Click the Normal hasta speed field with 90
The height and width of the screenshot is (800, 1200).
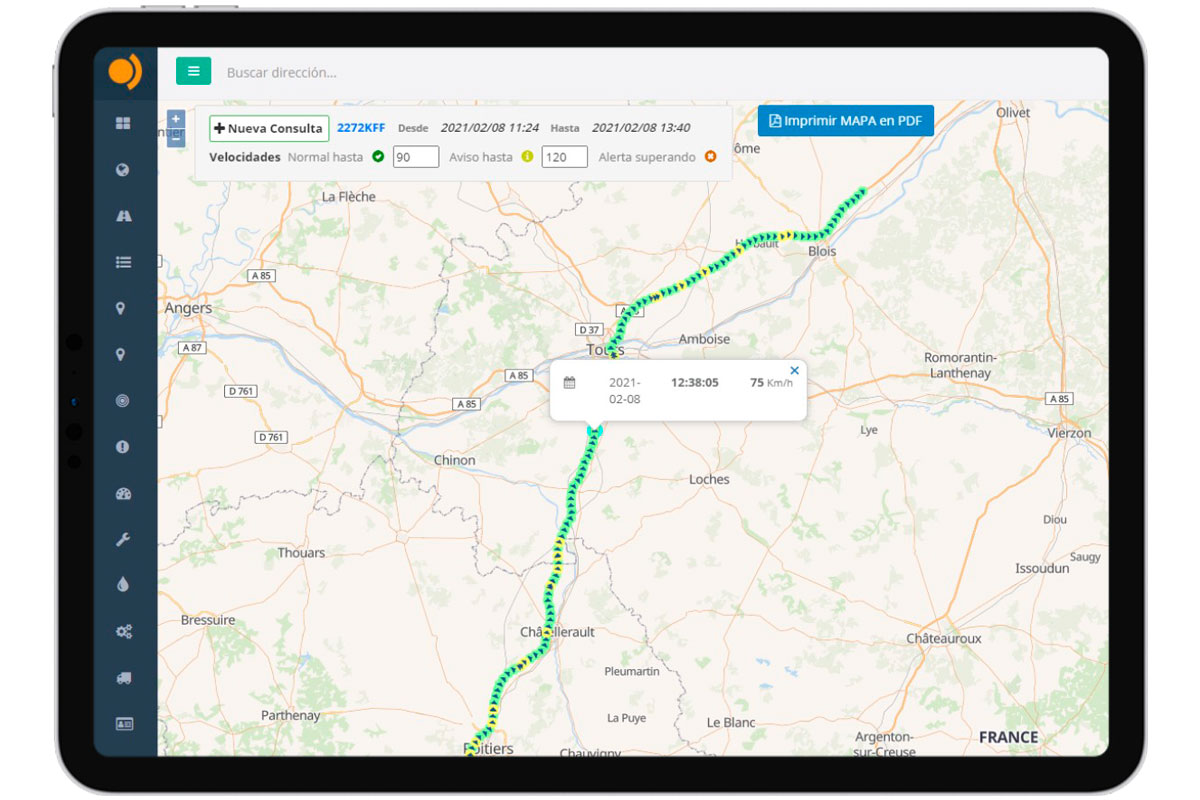(415, 157)
